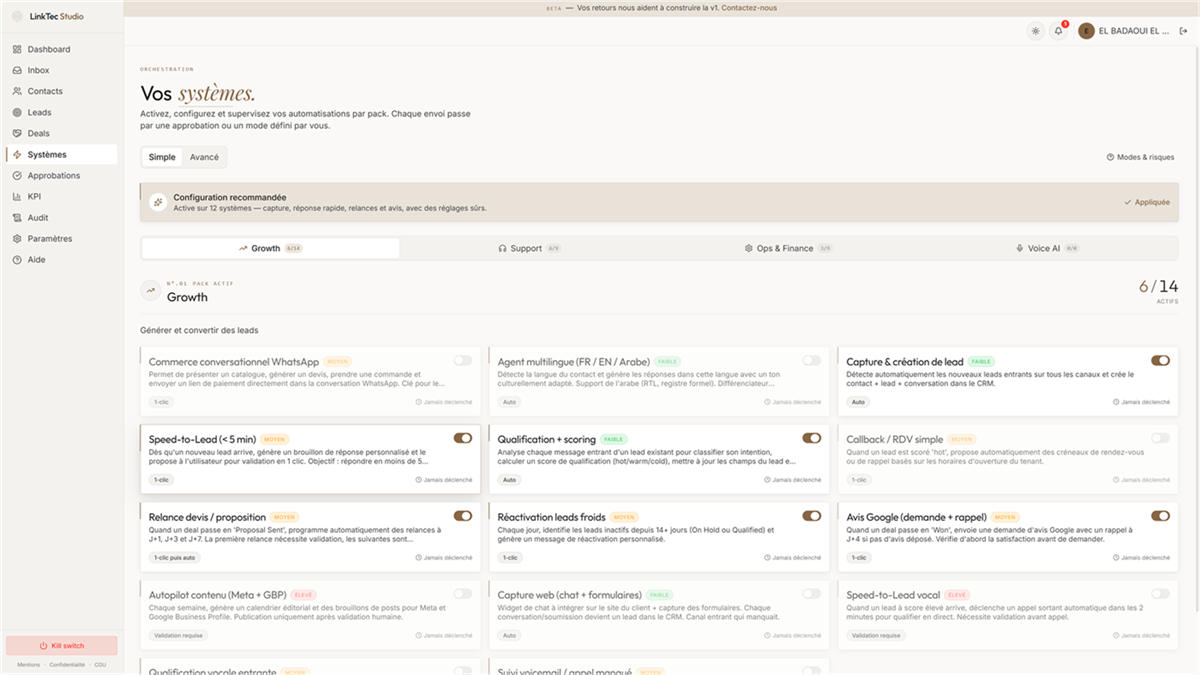Click the Appliquée status button
This screenshot has width=1200, height=675.
click(x=1146, y=202)
